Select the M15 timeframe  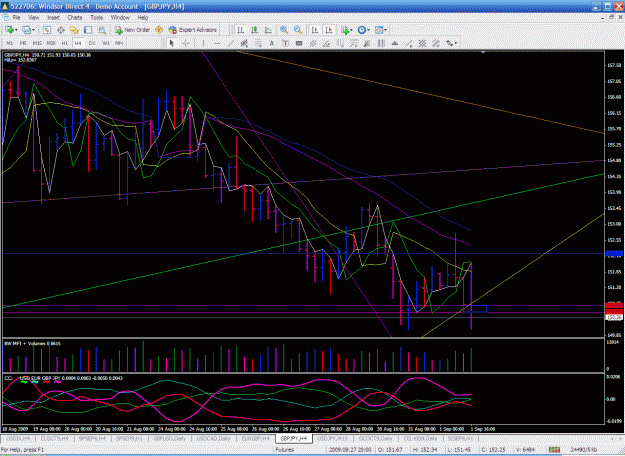(x=37, y=43)
